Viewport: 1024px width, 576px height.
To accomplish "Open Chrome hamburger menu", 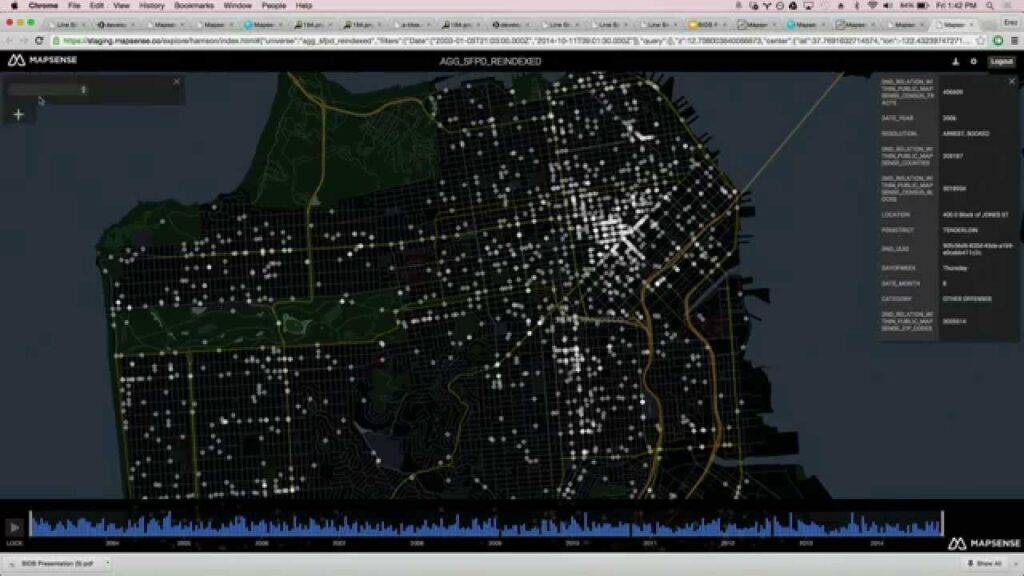I will 1013,40.
